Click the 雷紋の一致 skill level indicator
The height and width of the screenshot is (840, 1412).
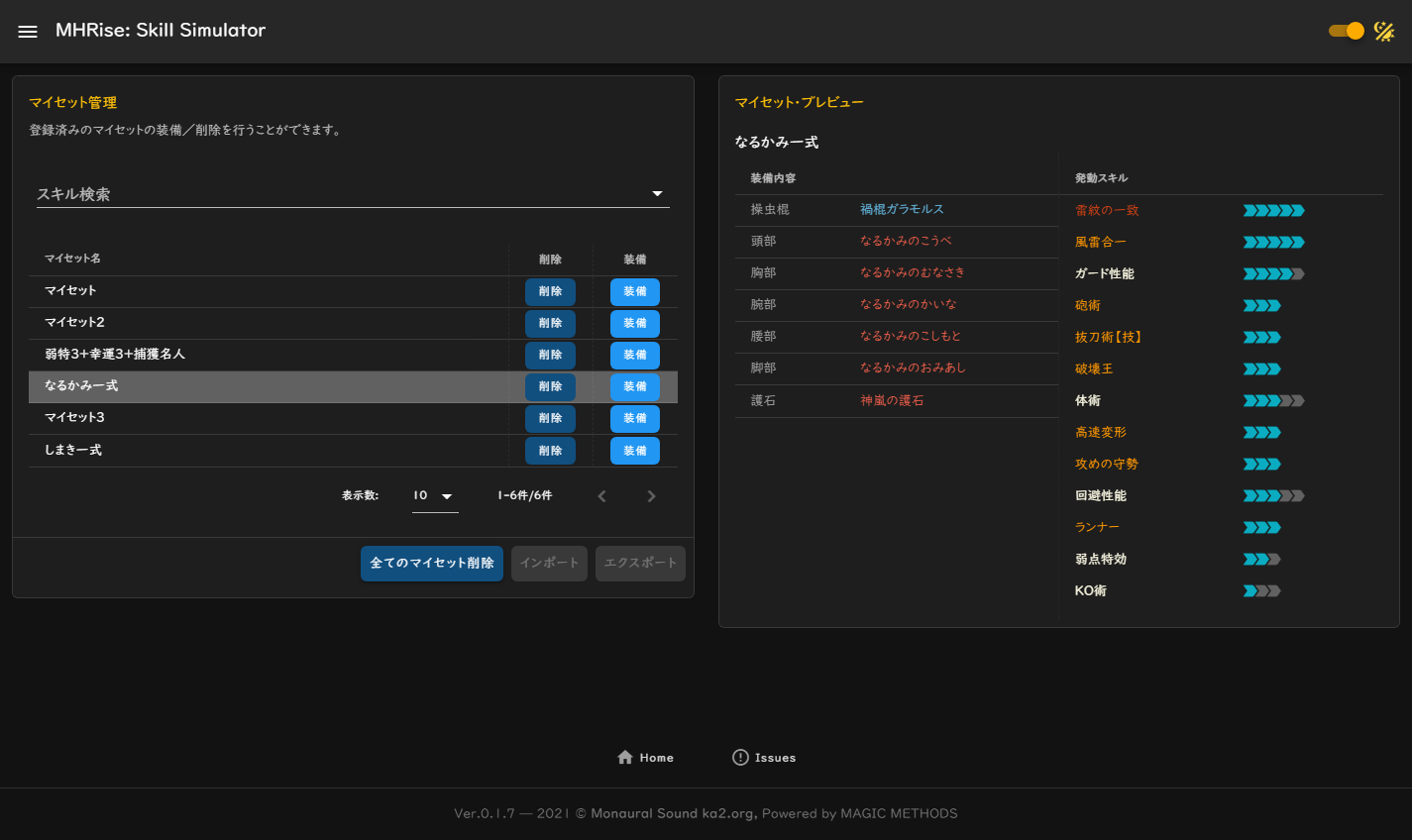click(1273, 210)
